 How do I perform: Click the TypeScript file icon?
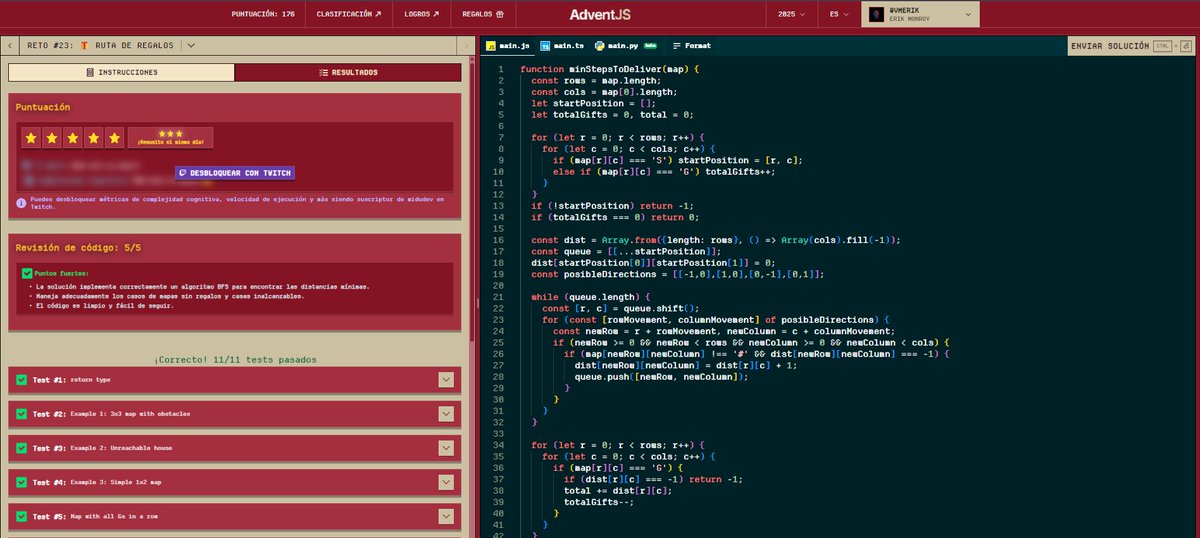(x=545, y=46)
